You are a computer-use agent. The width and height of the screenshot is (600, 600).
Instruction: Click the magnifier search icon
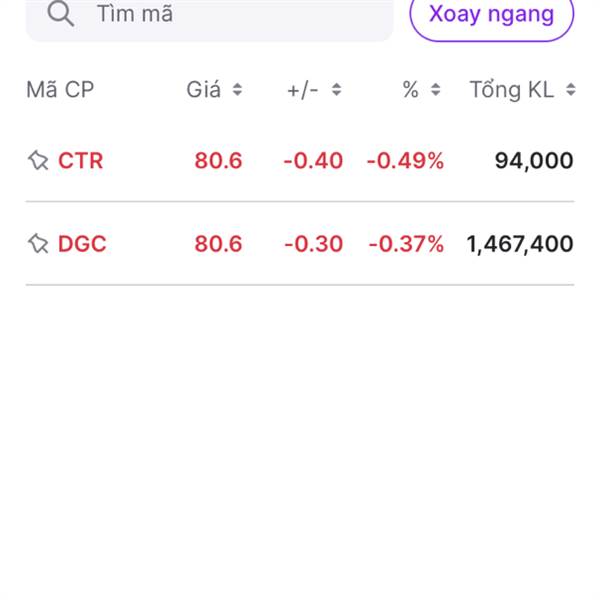tap(60, 14)
